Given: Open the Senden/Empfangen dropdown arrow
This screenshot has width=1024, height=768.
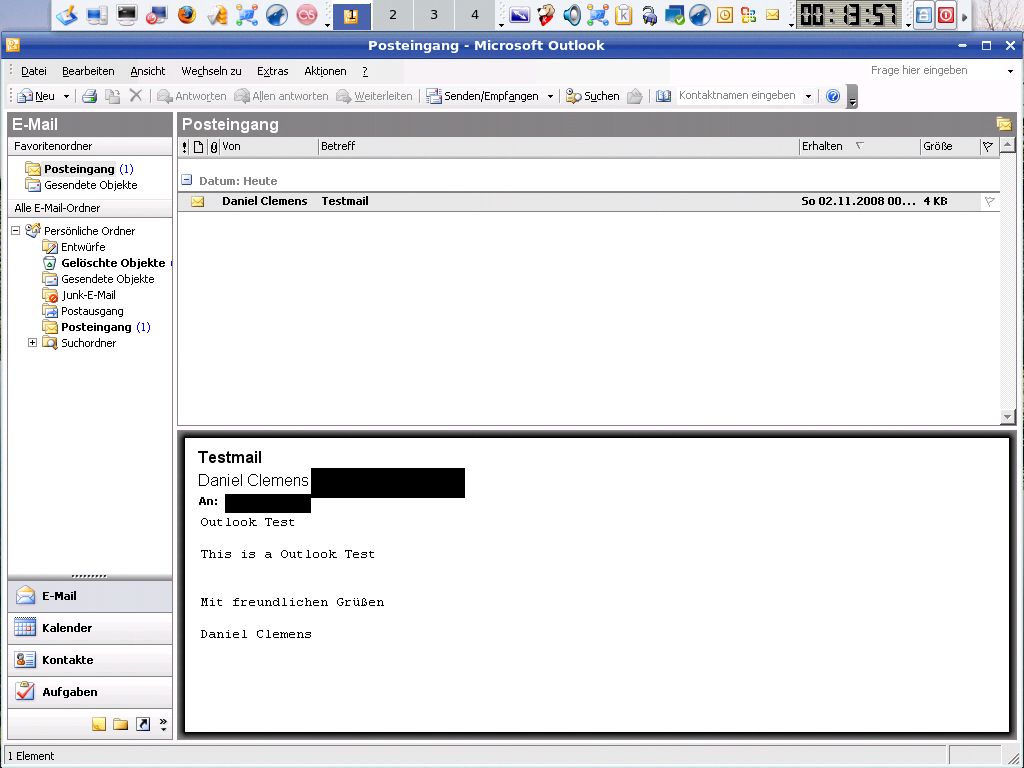Looking at the screenshot, I should (x=548, y=95).
